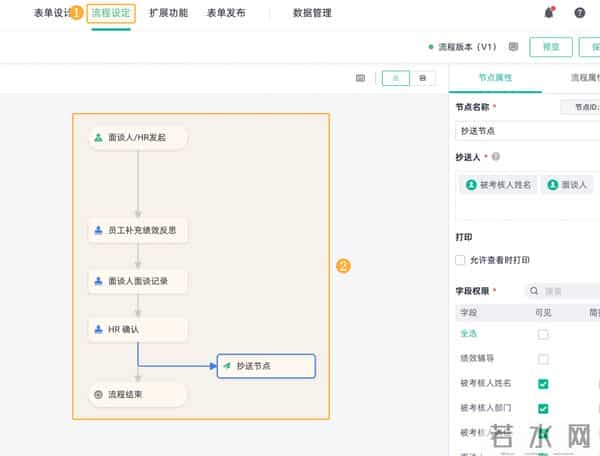Viewport: 600px width, 456px height.
Task: Click 字段 column header
Action: (x=468, y=313)
